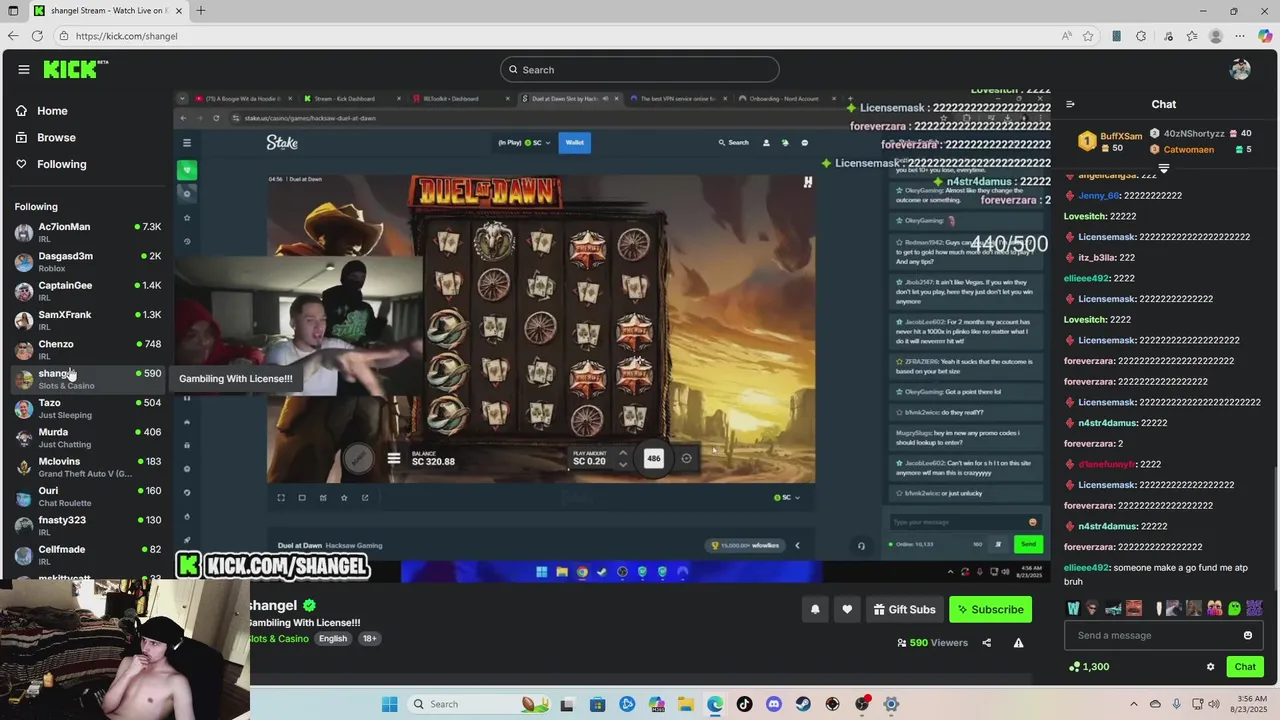
Task: Open the emoji picker in chat input
Action: [x=1247, y=635]
